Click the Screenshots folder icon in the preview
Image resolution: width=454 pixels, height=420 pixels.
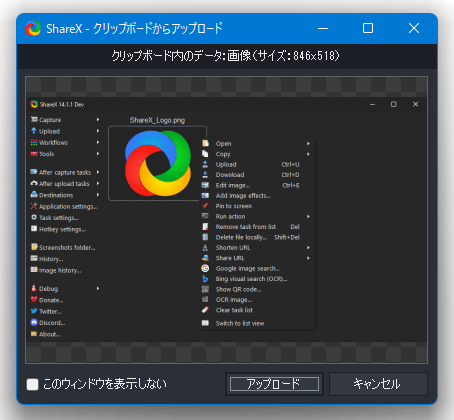[34, 247]
